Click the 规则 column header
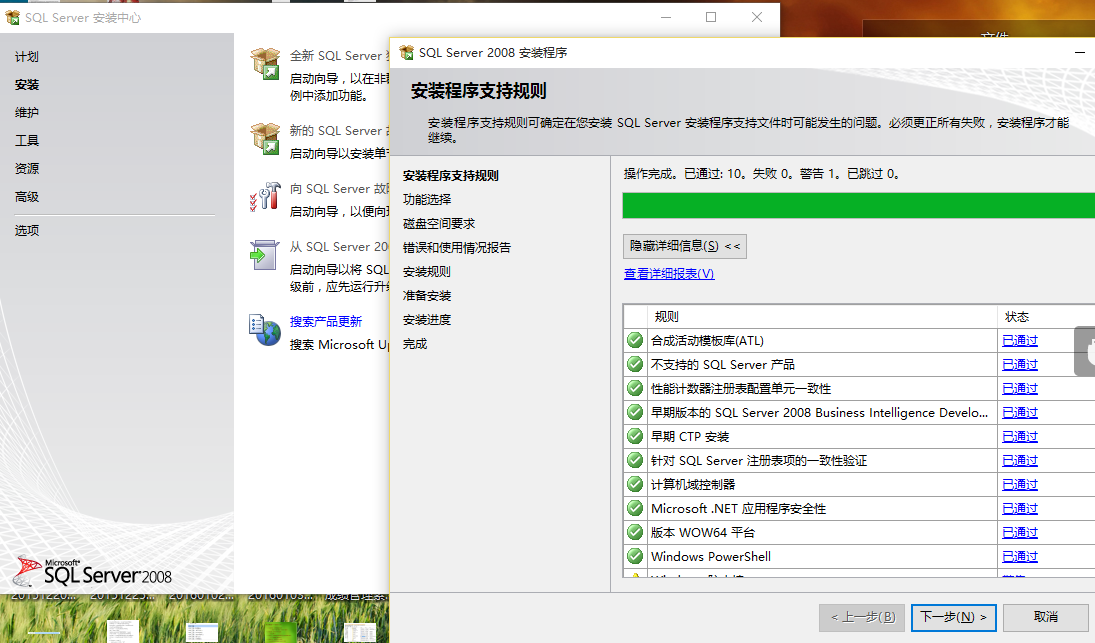1095x643 pixels. [822, 316]
